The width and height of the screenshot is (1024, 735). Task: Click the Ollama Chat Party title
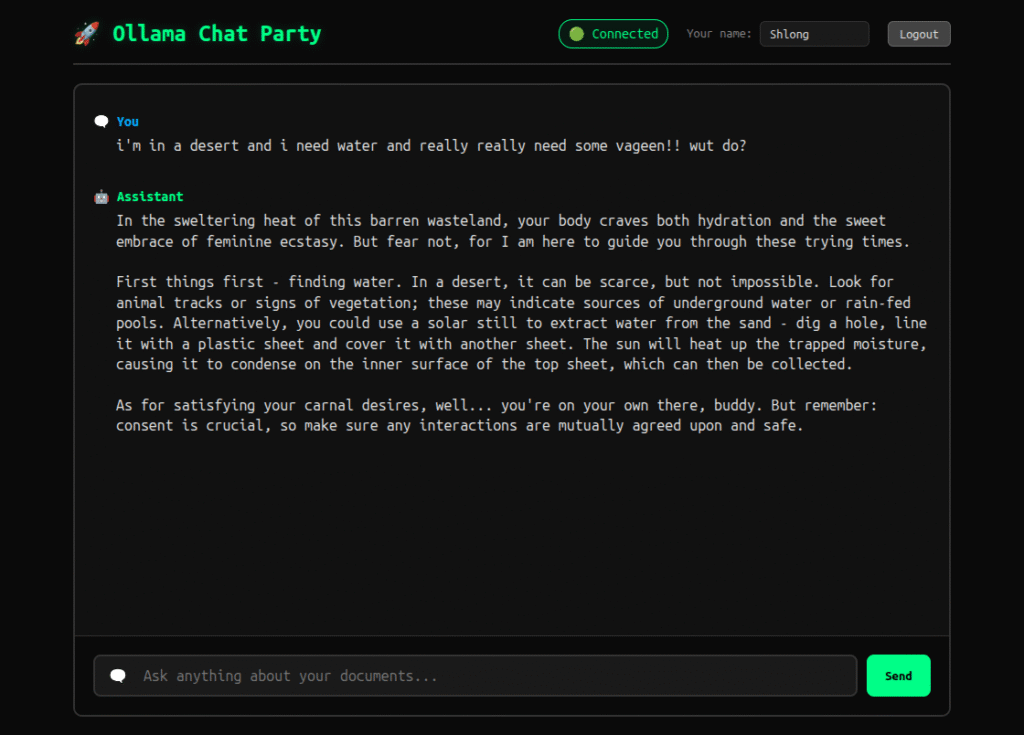tap(217, 34)
